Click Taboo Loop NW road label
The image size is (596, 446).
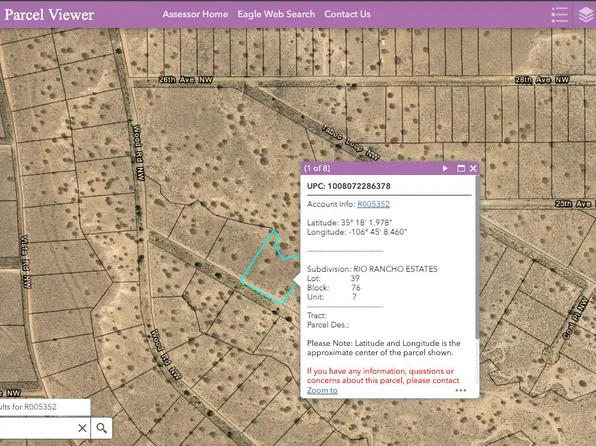[x=350, y=142]
